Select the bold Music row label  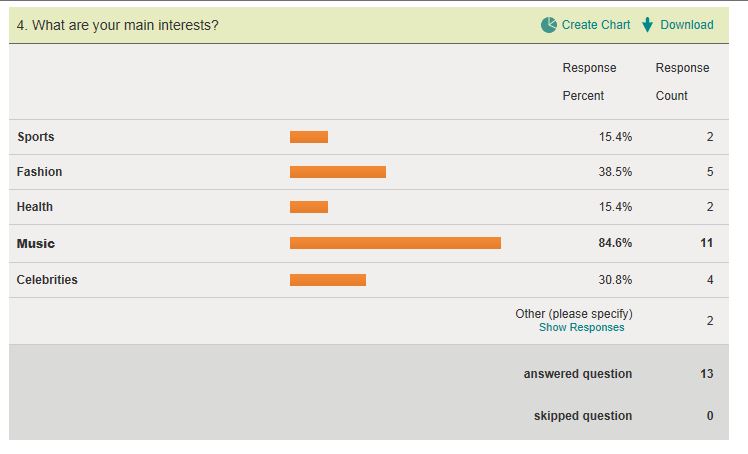(36, 244)
